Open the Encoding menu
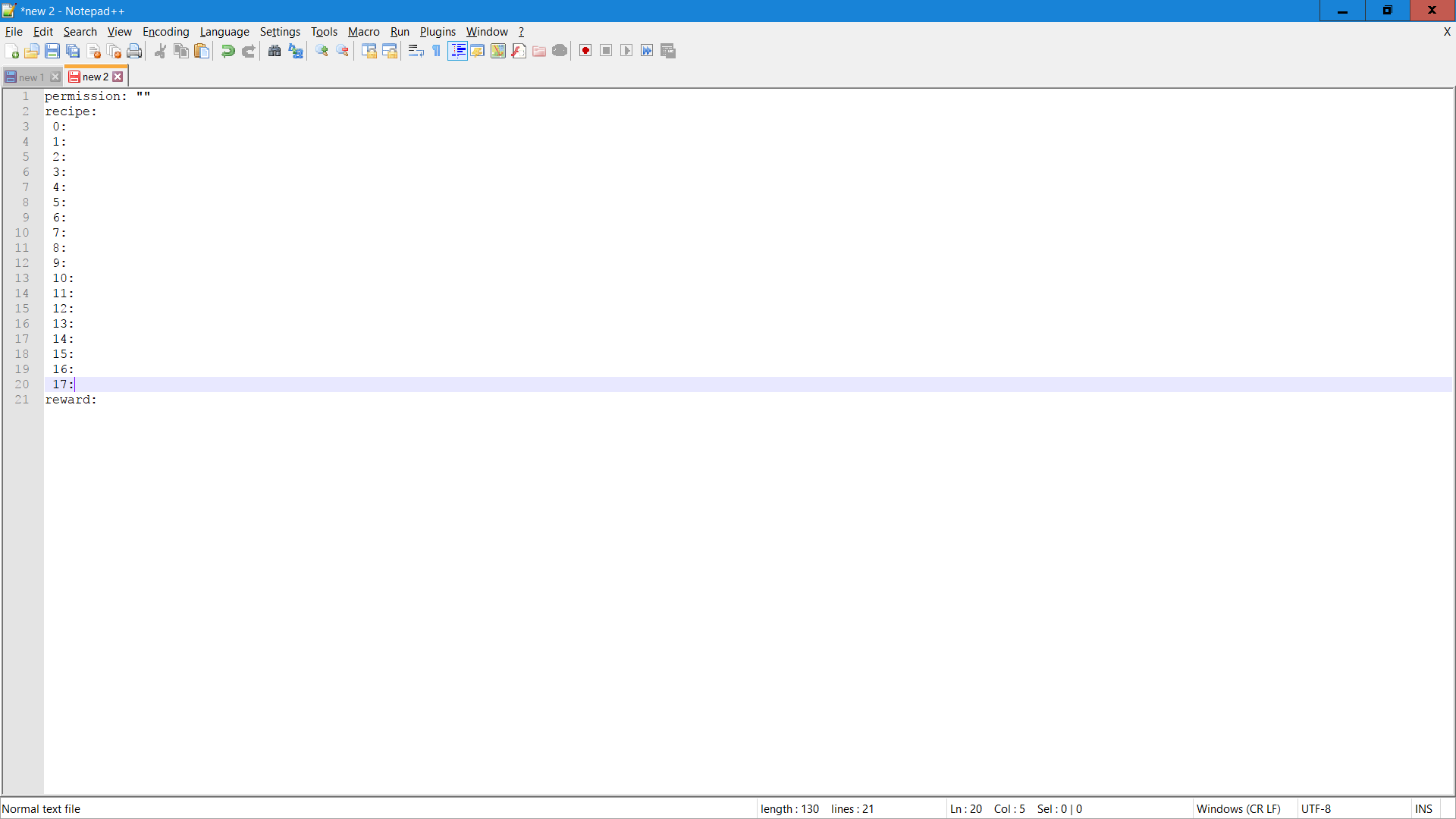Image resolution: width=1456 pixels, height=819 pixels. (166, 32)
